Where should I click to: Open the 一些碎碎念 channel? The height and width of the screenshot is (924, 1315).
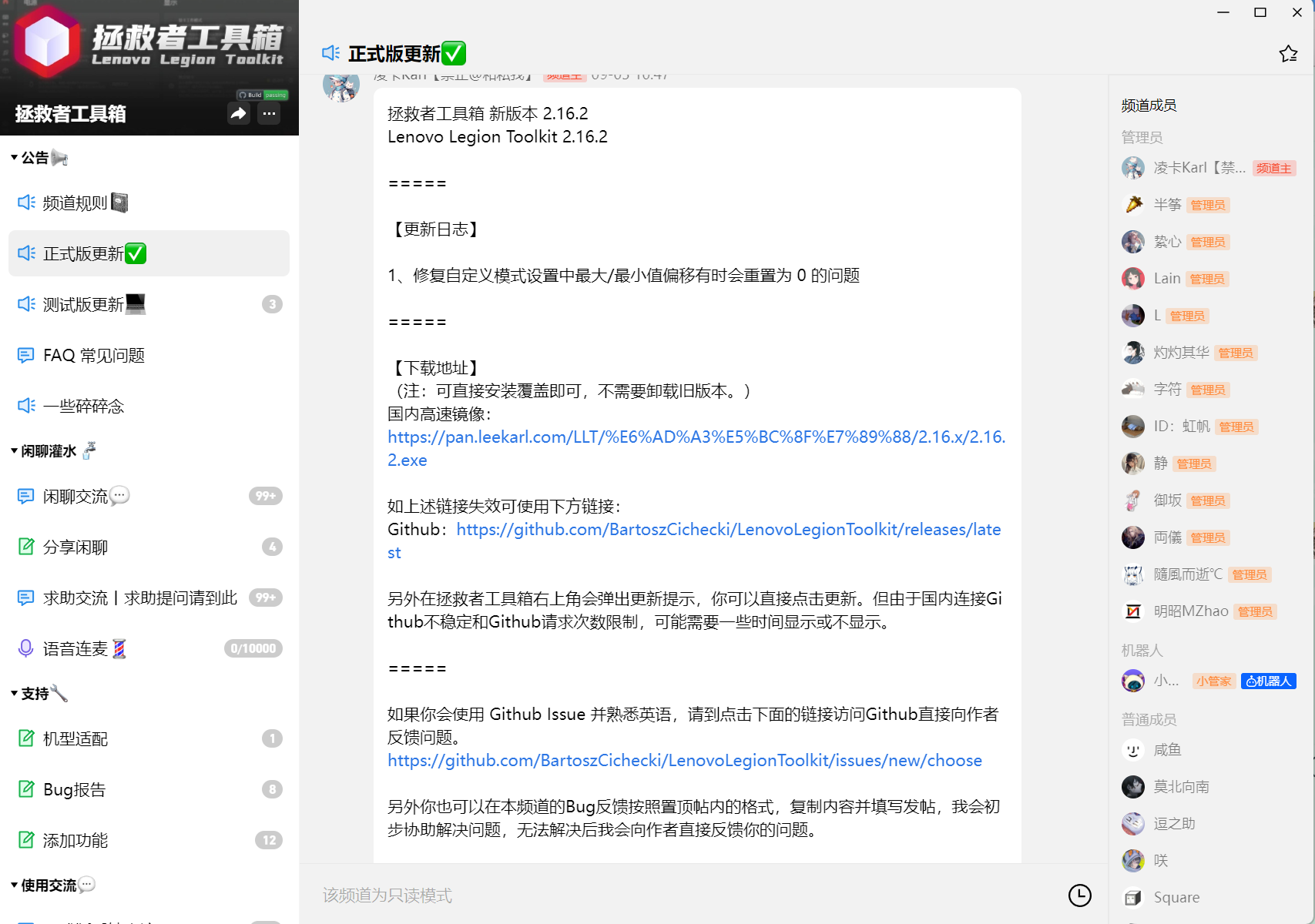coord(149,406)
